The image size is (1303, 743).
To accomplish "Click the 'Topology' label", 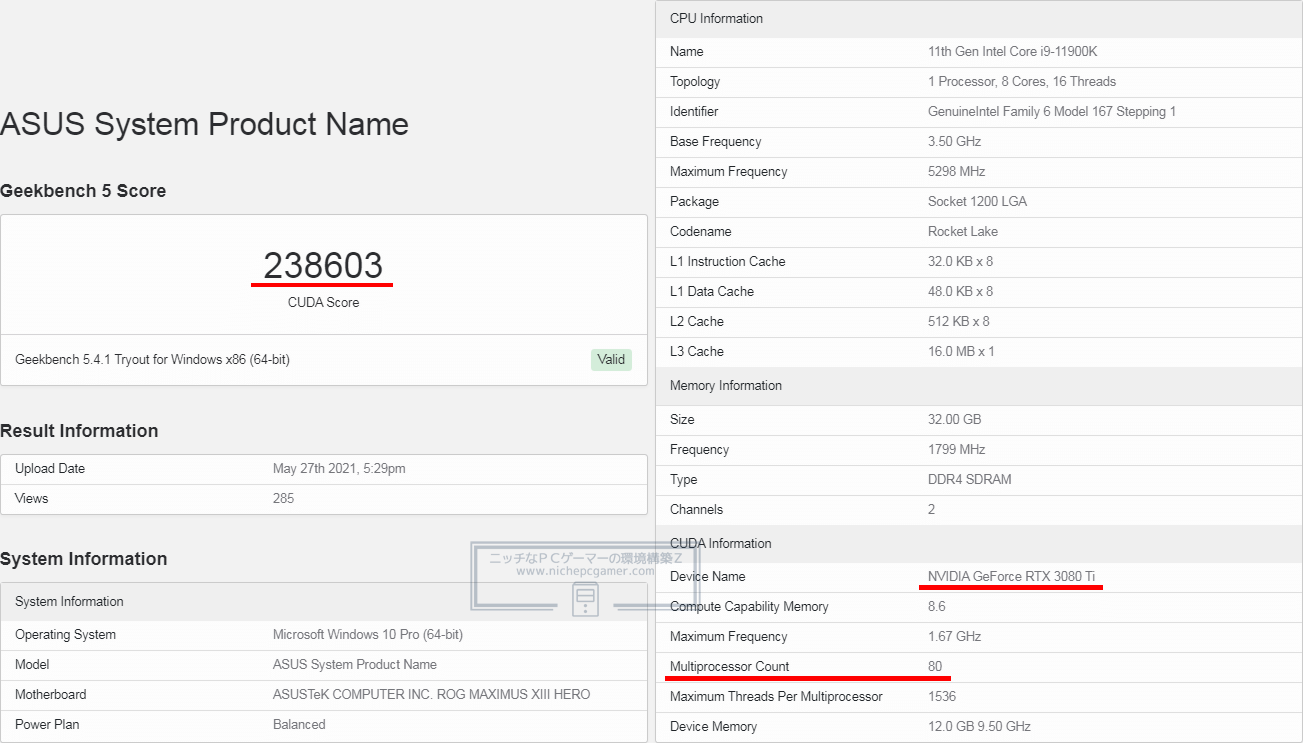I will [695, 82].
